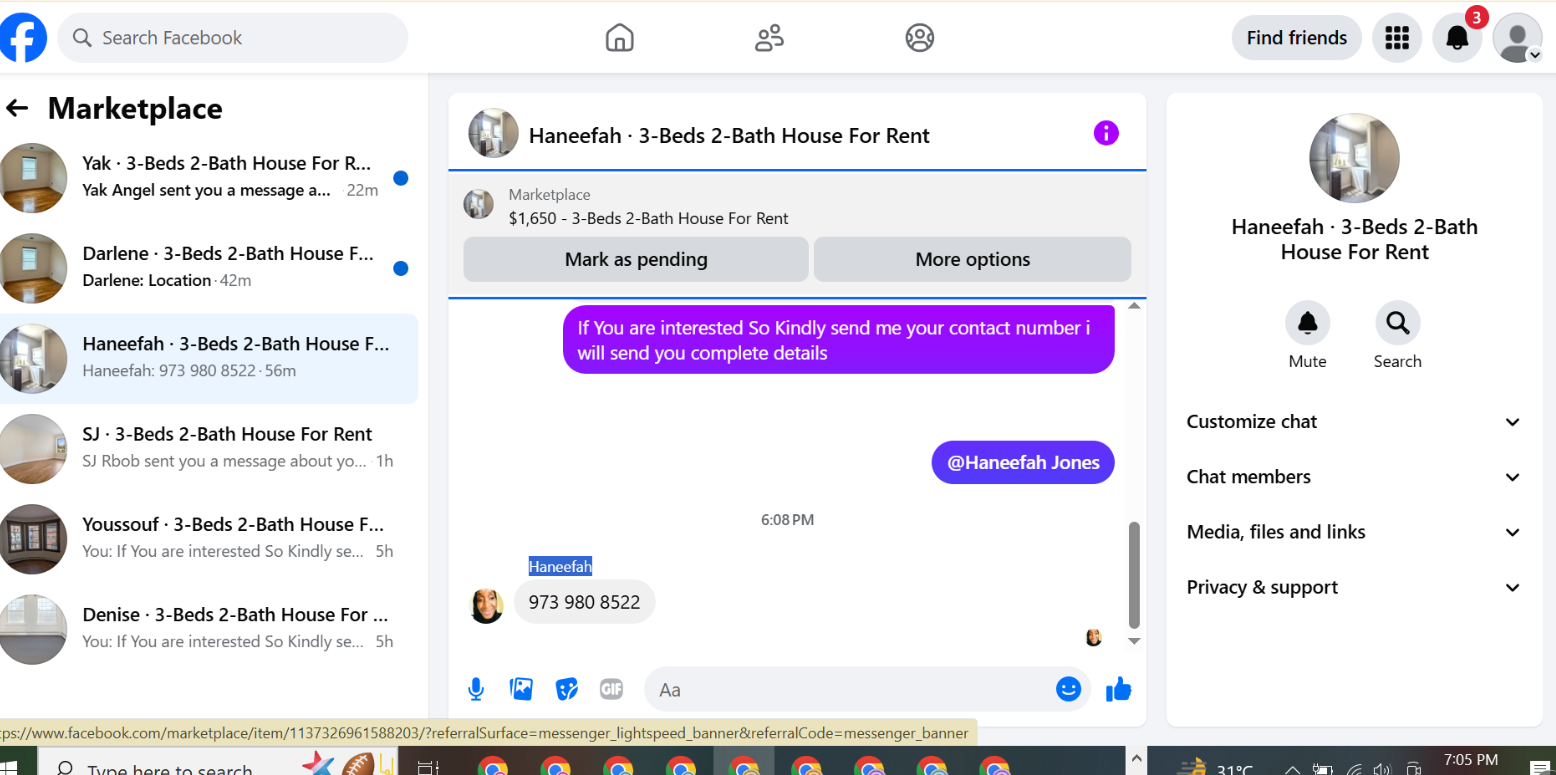
Task: Click the chat scrollbar up arrow
Action: coord(1134,305)
